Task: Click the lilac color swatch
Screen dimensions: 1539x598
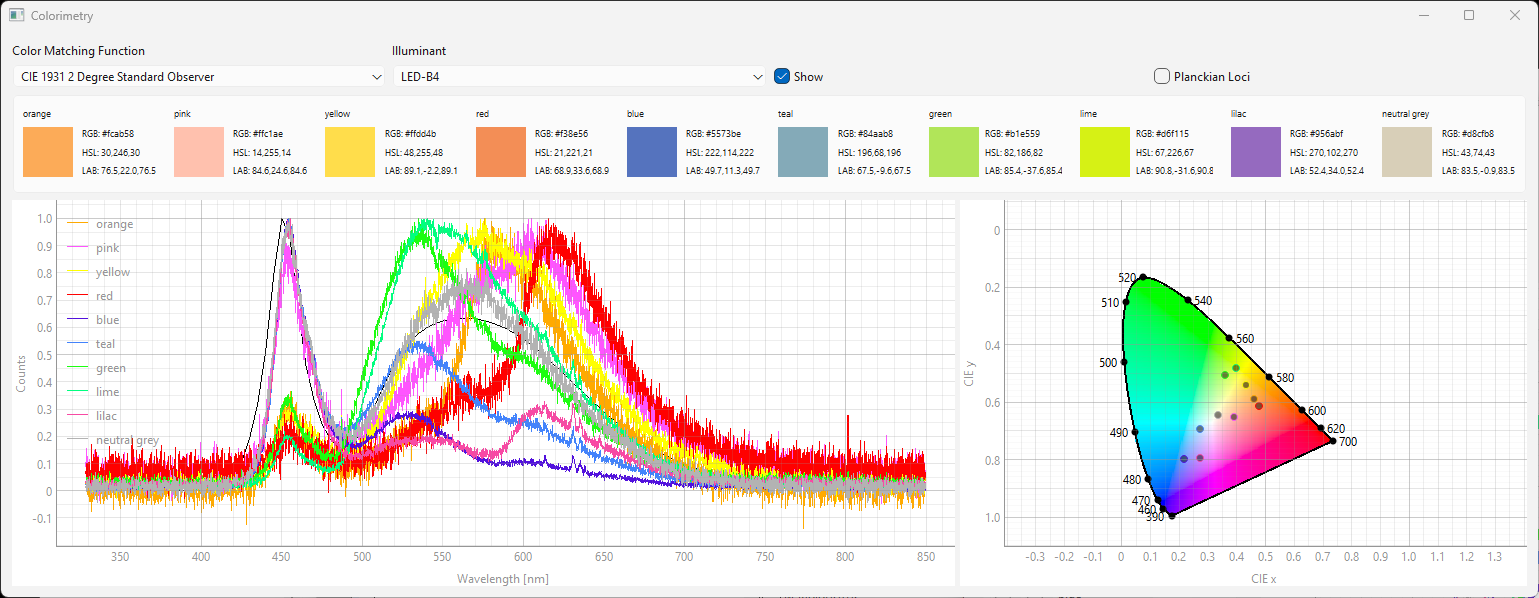Action: click(x=1256, y=152)
